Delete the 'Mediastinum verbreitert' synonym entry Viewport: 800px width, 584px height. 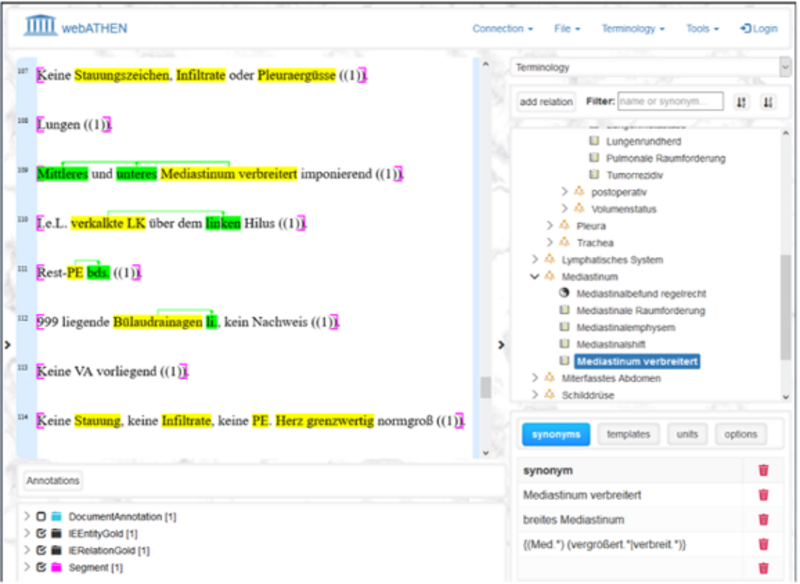763,495
